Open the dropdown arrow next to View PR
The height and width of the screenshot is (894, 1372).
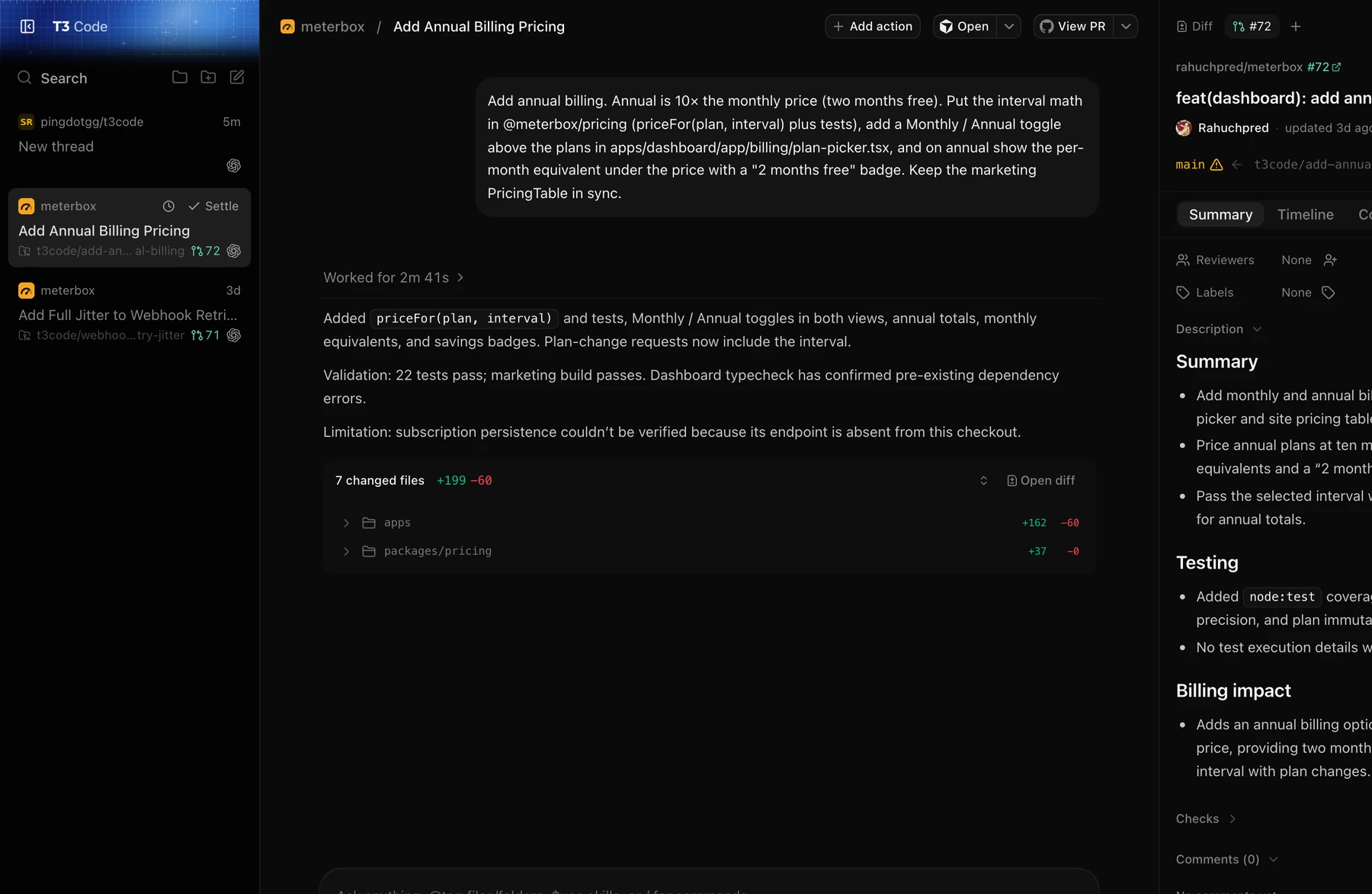click(1126, 27)
